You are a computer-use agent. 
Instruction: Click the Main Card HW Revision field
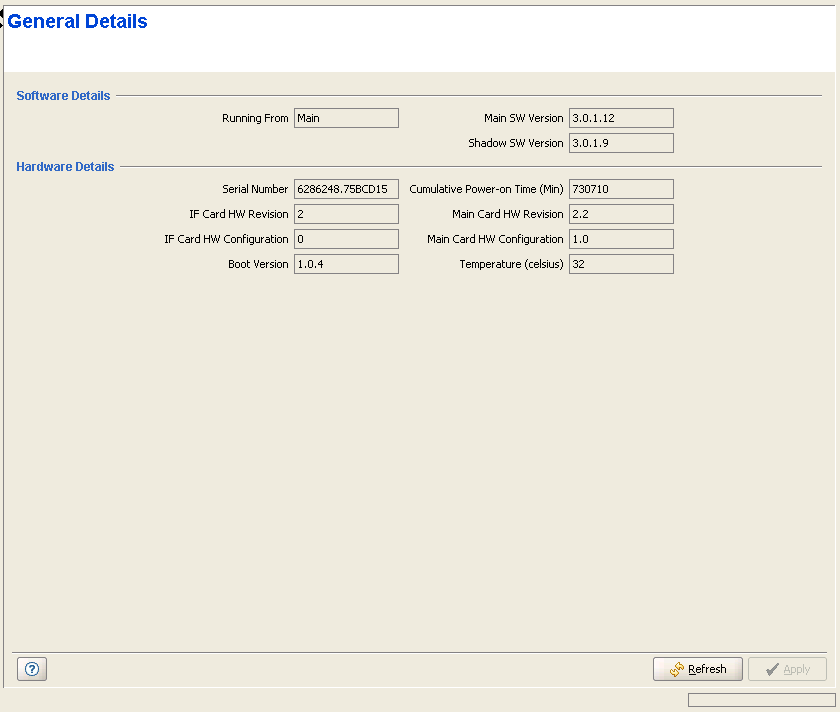click(x=621, y=214)
